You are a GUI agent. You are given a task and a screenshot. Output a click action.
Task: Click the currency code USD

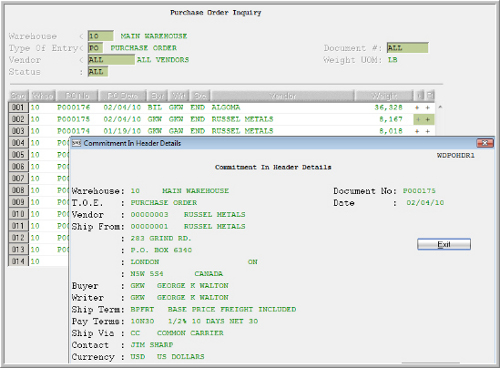pyautogui.click(x=138, y=357)
